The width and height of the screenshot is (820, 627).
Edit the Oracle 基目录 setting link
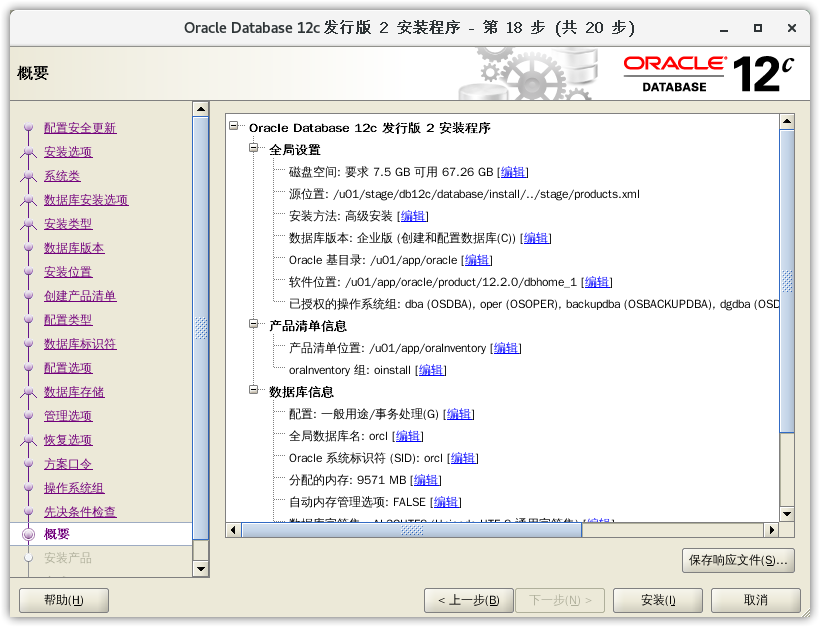[476, 260]
